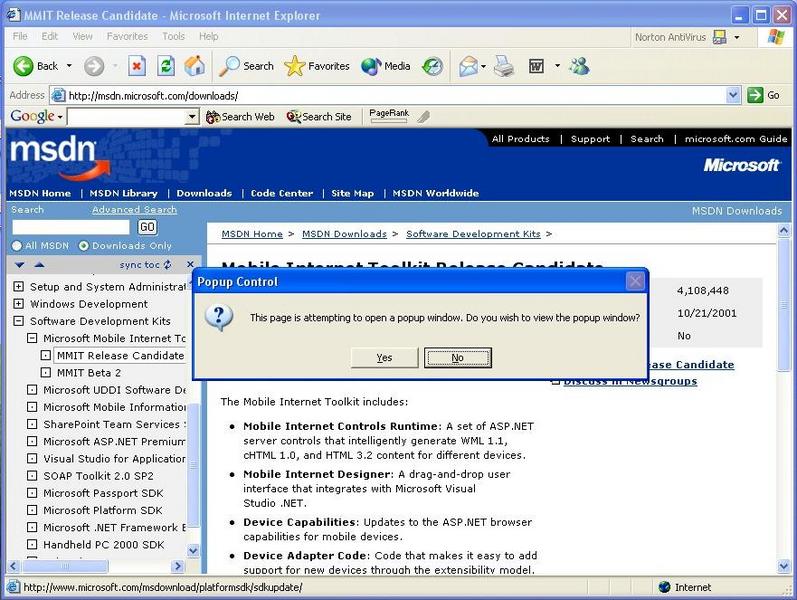Click the msdn logo

[x=60, y=157]
